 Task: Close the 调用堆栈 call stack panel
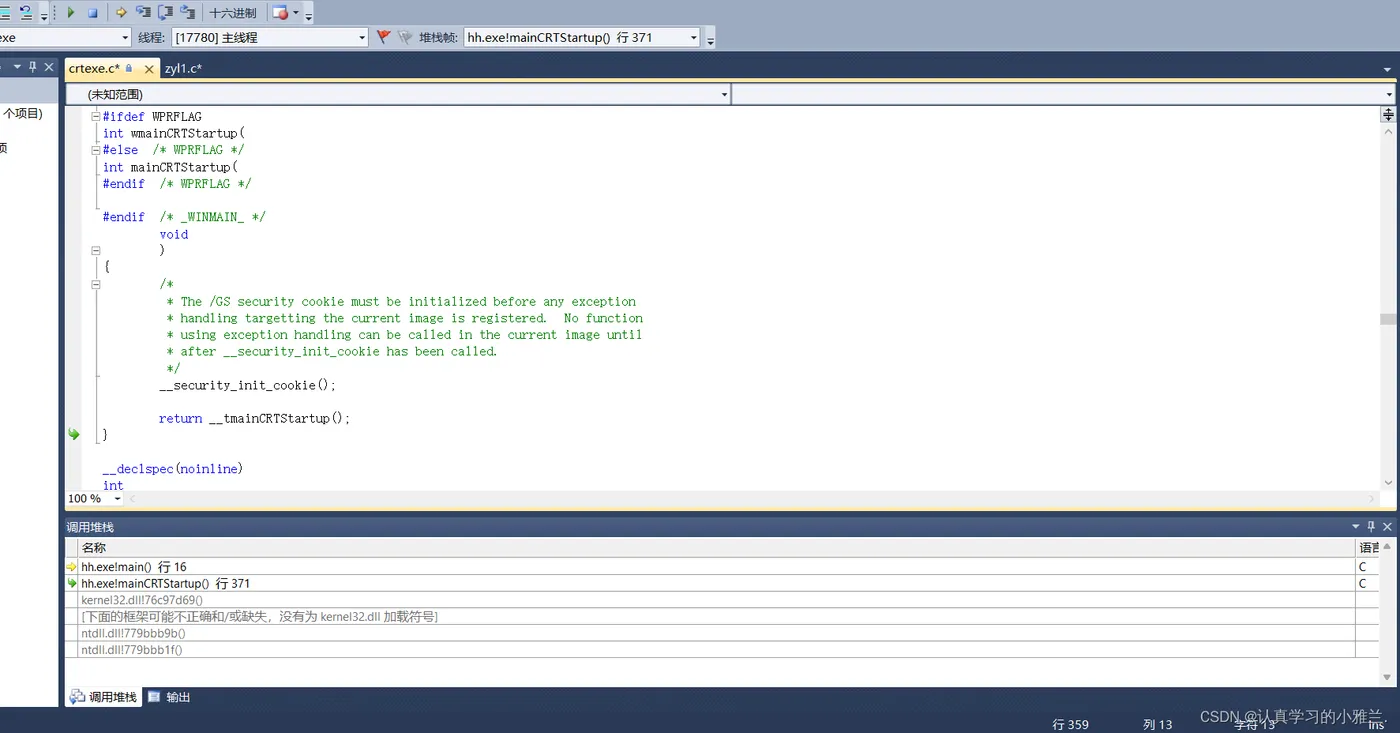click(x=1387, y=527)
